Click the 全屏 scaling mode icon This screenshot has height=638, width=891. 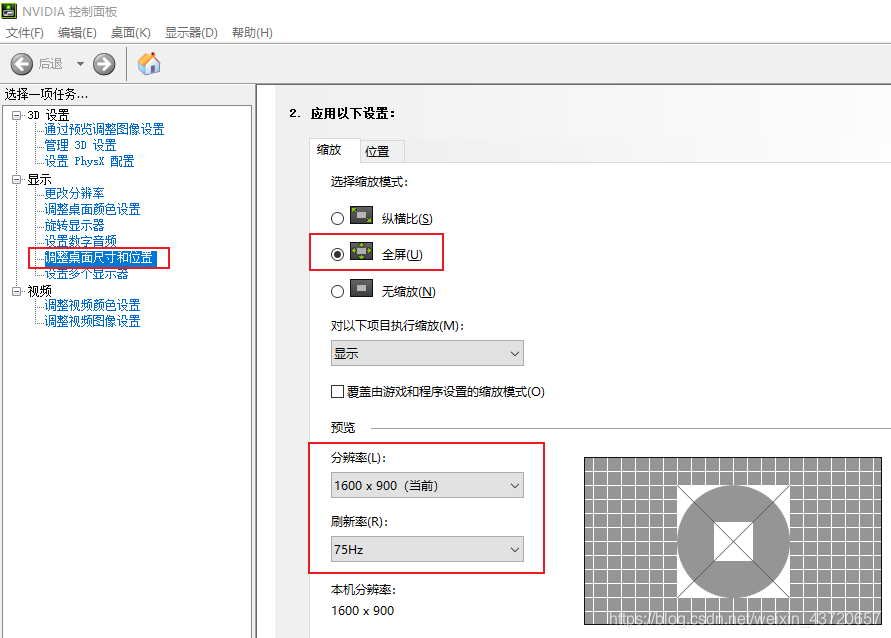361,251
